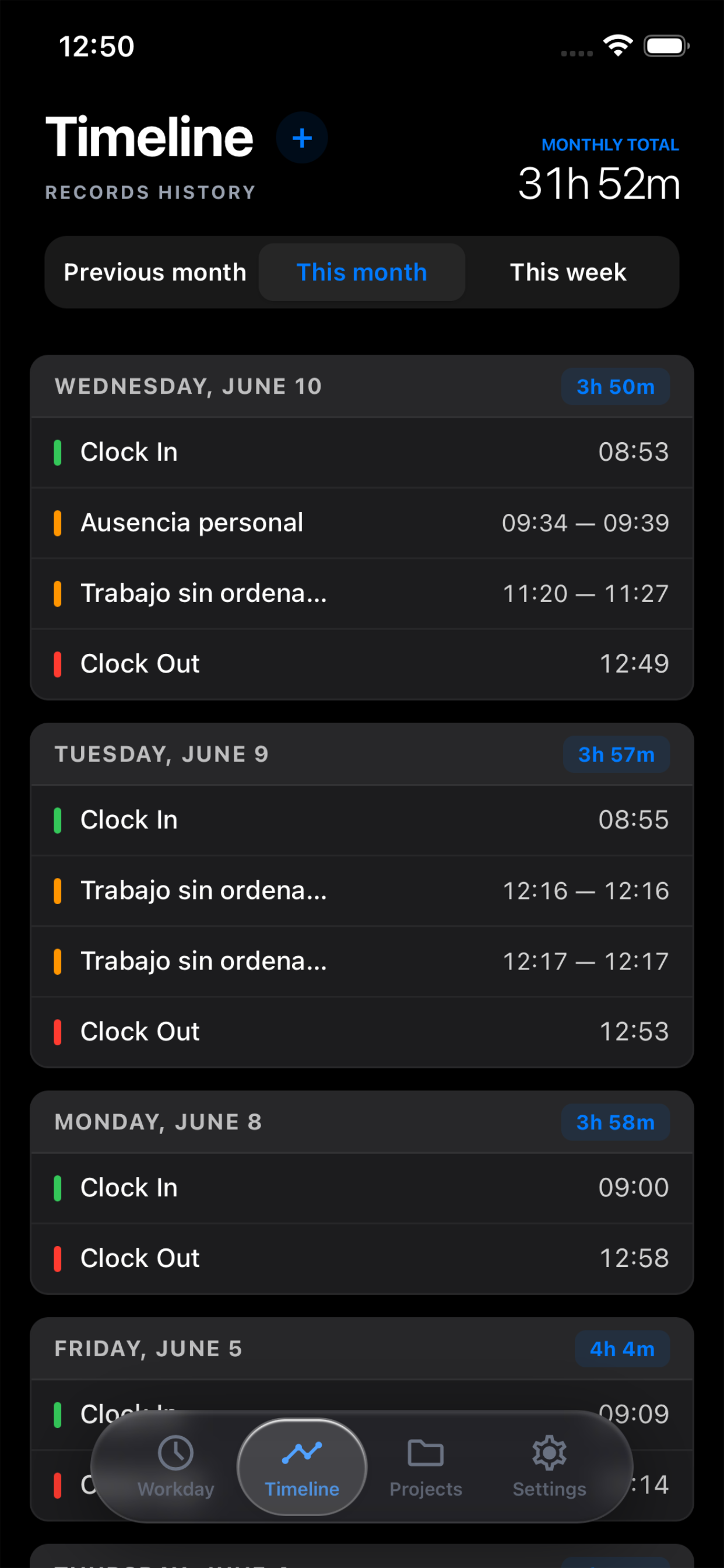The width and height of the screenshot is (724, 1568).
Task: Tap the 3h 58m Monday total badge
Action: (x=615, y=1122)
